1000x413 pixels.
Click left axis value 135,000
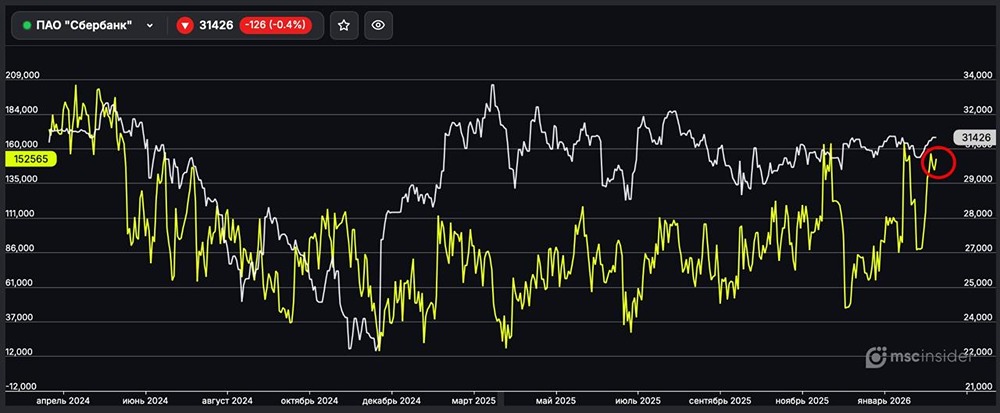click(x=22, y=179)
